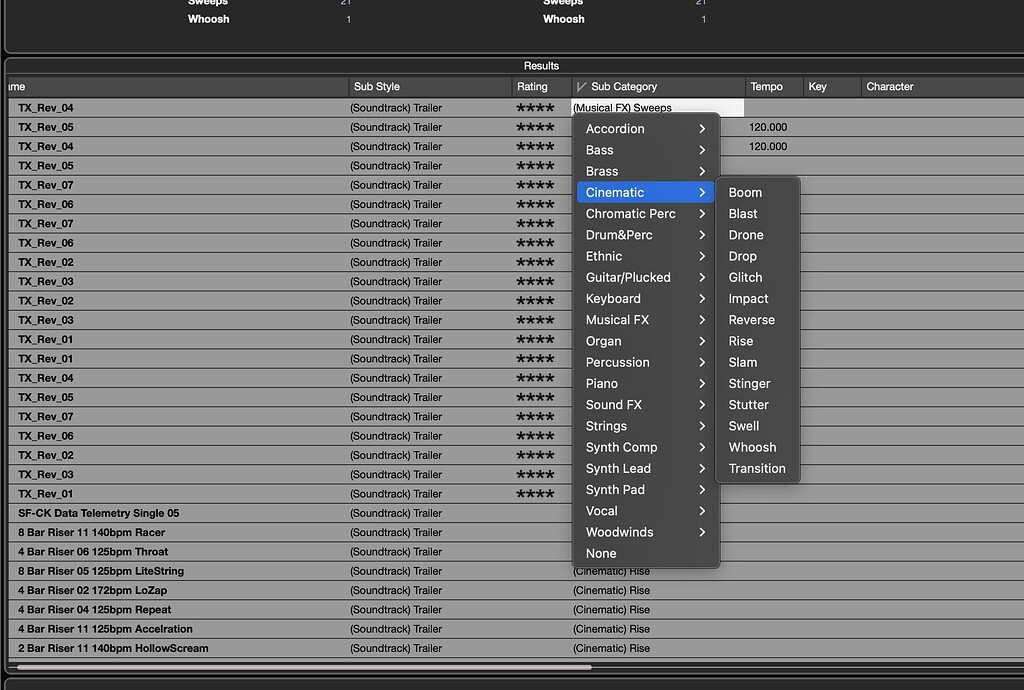The width and height of the screenshot is (1024, 690).
Task: Click the Rating column header
Action: [x=540, y=86]
